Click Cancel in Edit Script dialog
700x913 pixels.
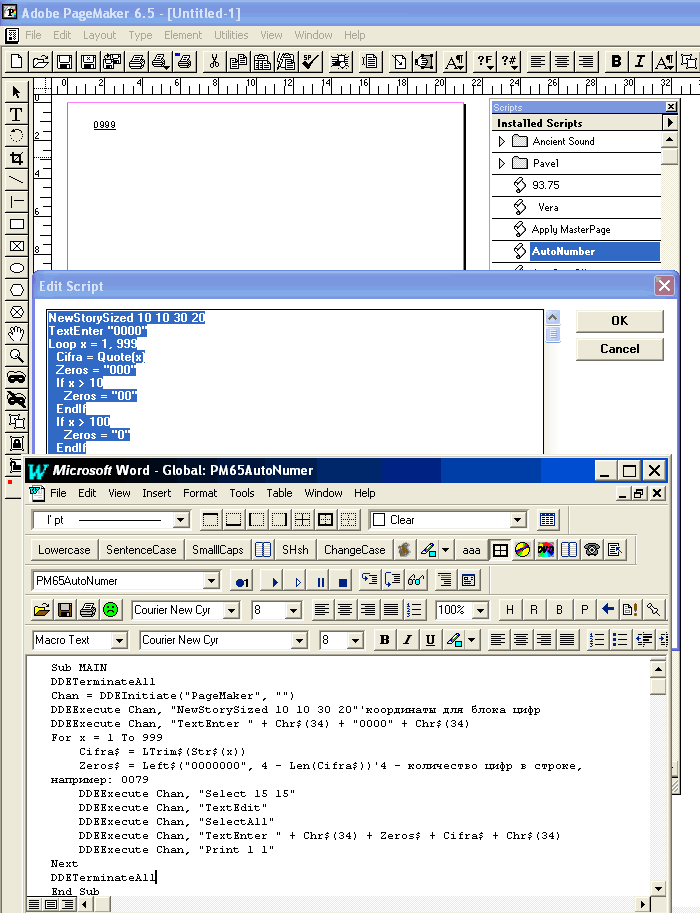click(620, 349)
